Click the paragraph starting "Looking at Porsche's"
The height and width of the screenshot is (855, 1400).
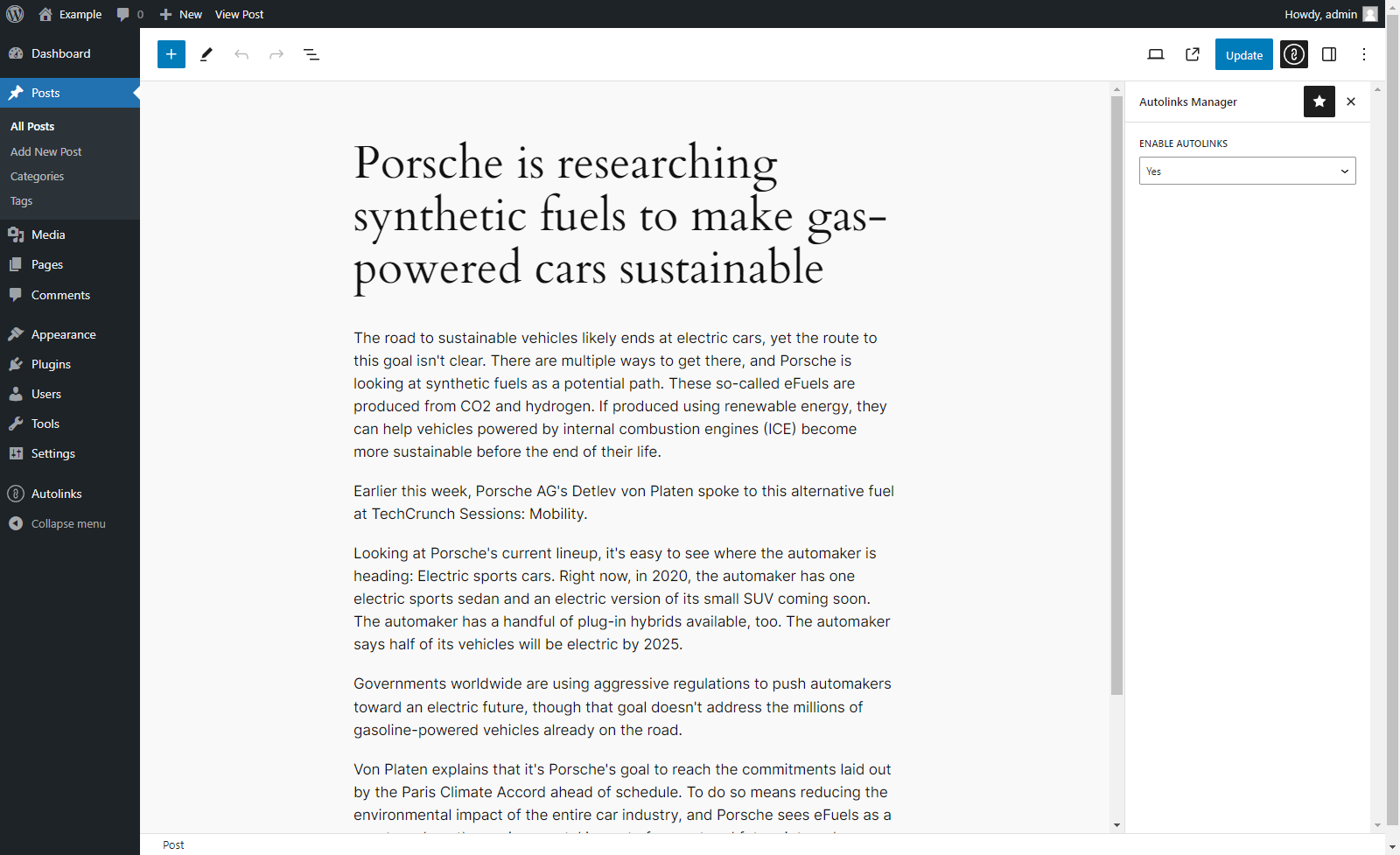[625, 599]
